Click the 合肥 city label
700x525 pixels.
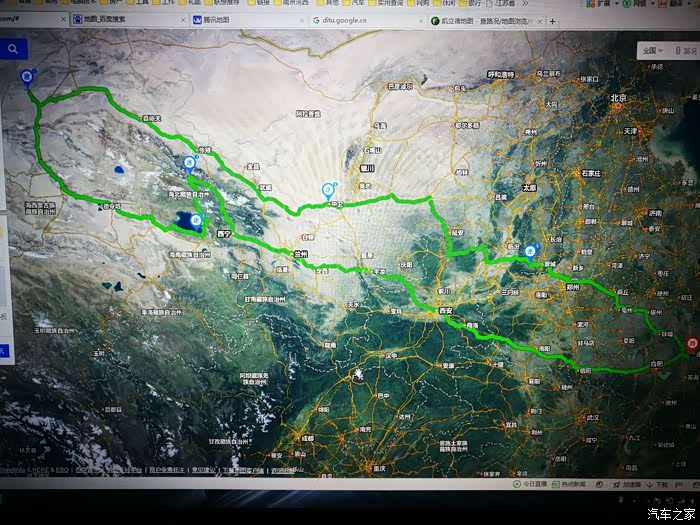point(657,364)
